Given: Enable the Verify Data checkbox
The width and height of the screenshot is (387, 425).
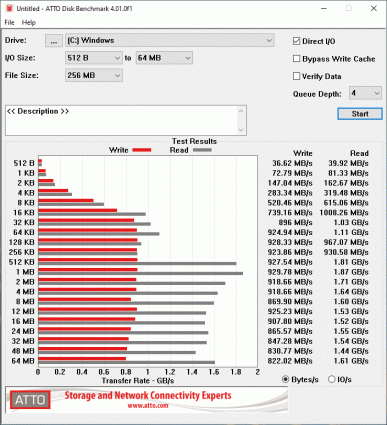Looking at the screenshot, I should [296, 76].
